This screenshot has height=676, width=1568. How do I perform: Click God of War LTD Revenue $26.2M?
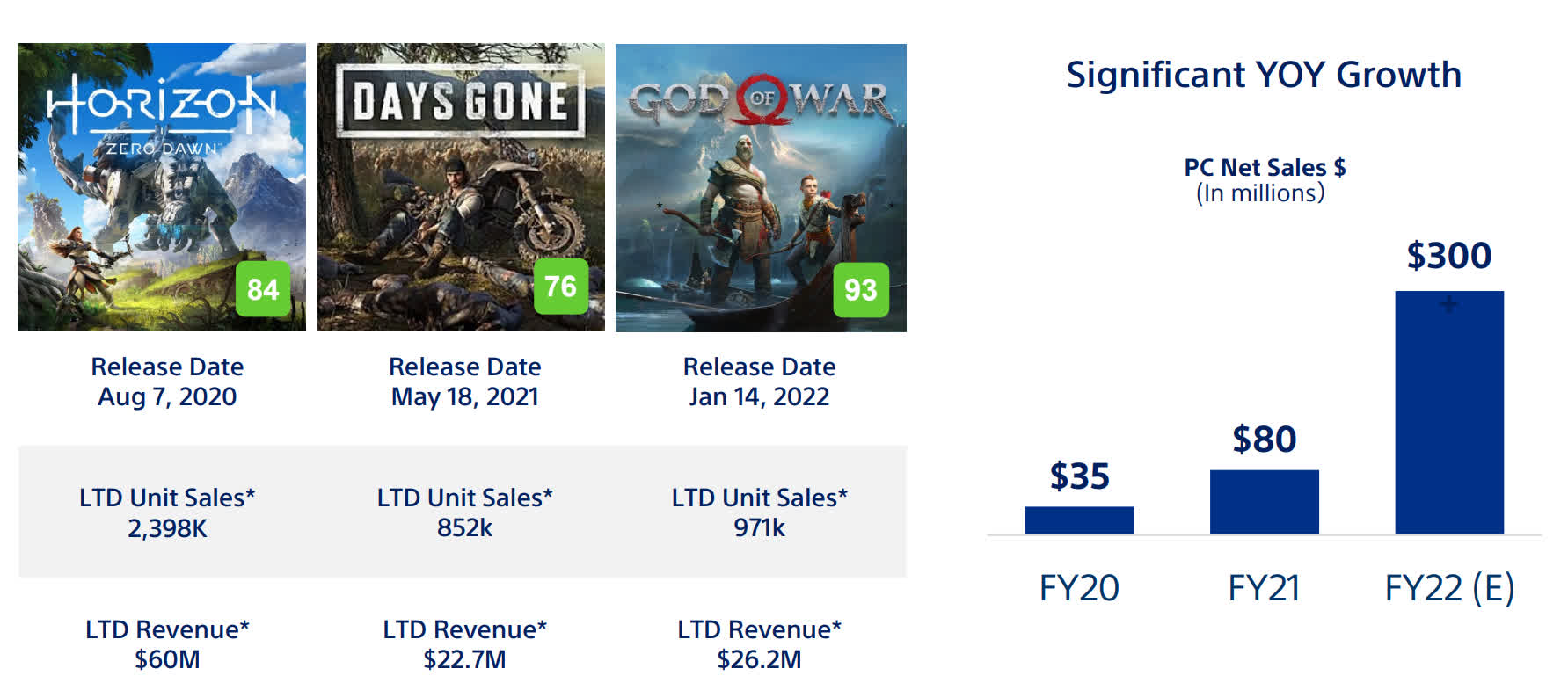pyautogui.click(x=759, y=658)
